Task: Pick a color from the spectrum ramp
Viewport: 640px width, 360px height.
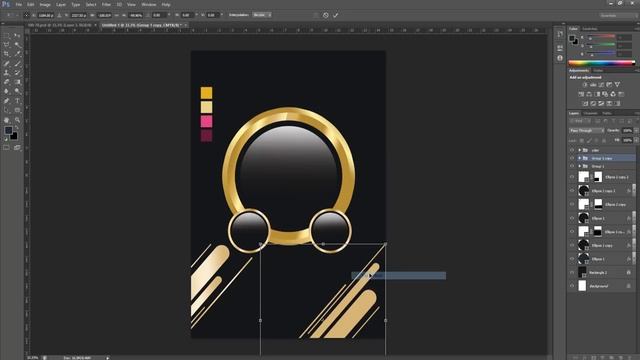Action: click(602, 63)
